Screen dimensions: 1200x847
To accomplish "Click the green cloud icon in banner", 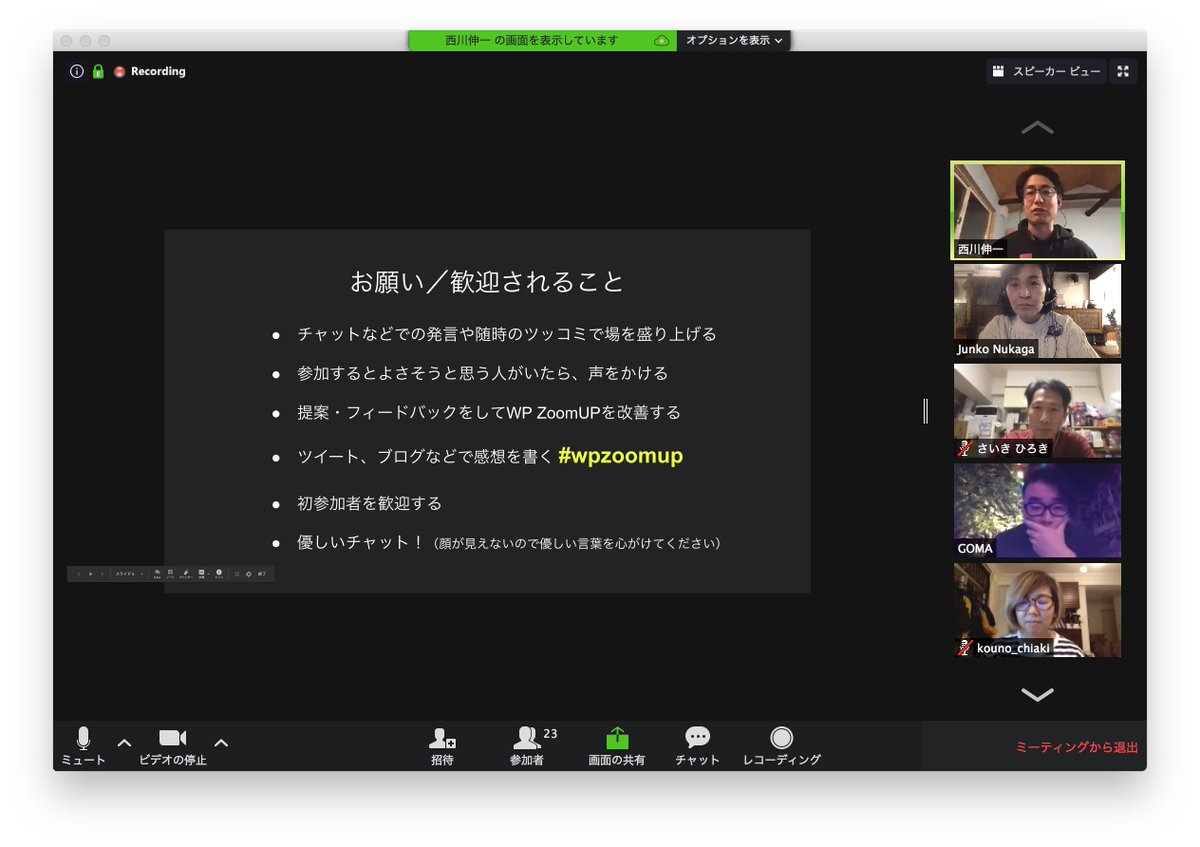I will click(x=661, y=41).
